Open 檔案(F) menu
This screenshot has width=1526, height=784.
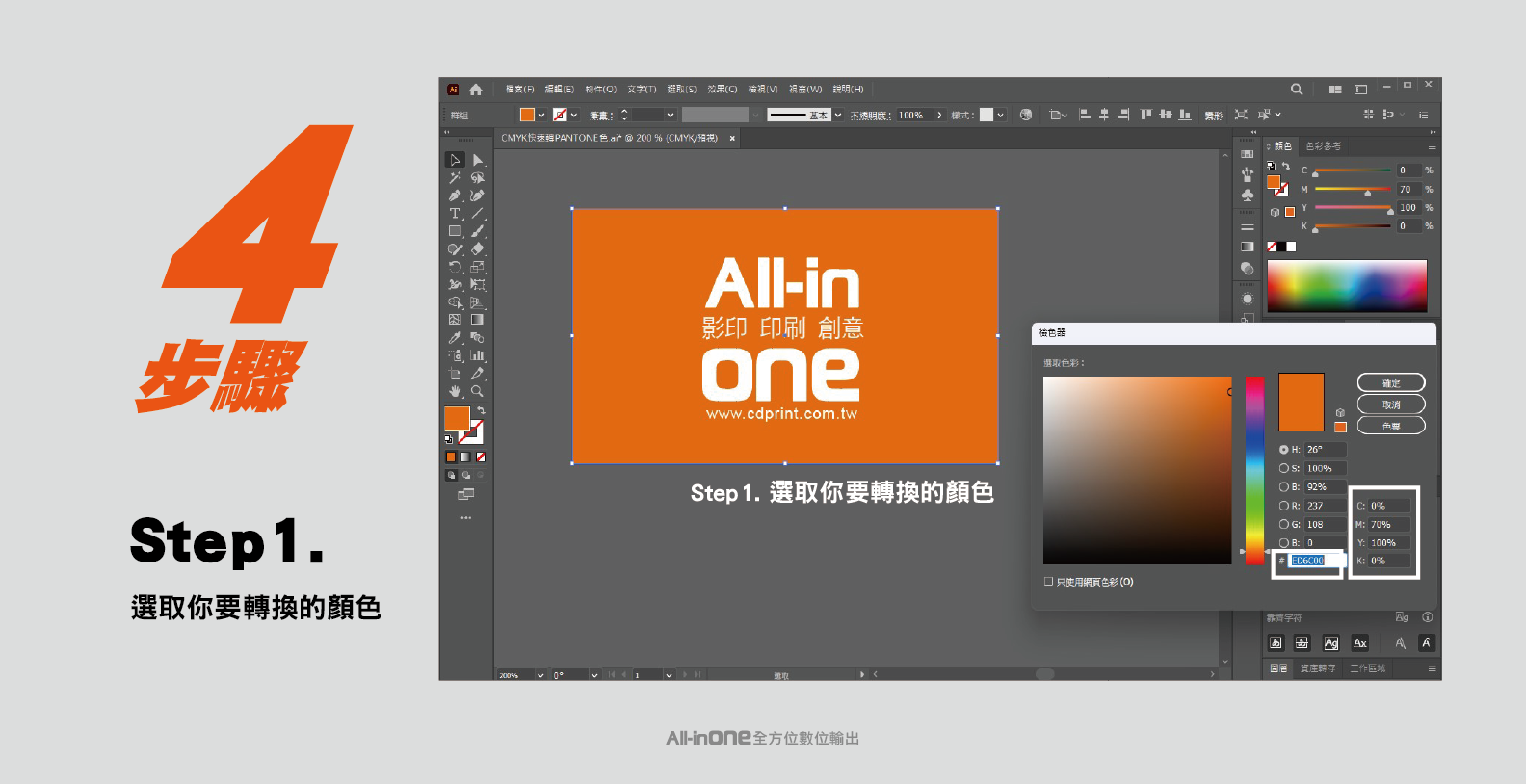pyautogui.click(x=519, y=90)
